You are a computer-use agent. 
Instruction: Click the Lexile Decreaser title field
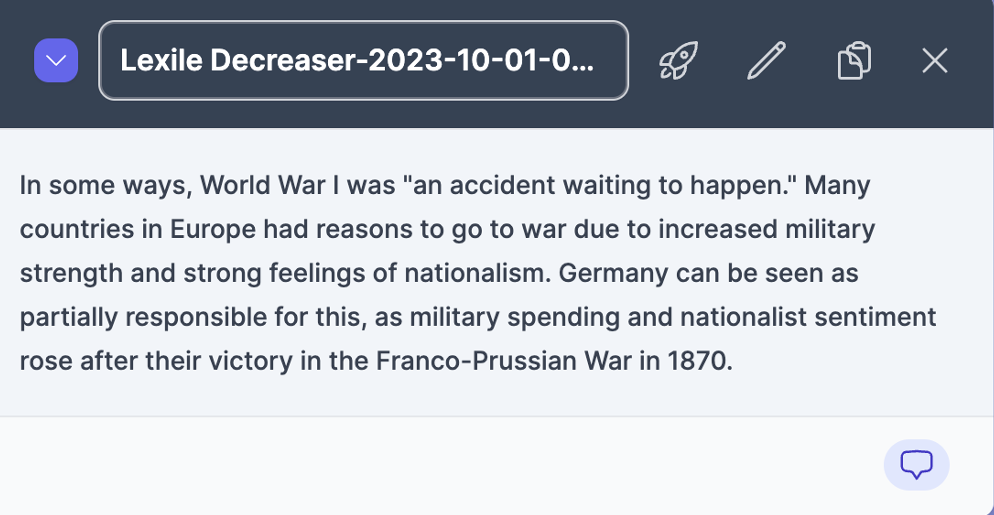pyautogui.click(x=363, y=62)
